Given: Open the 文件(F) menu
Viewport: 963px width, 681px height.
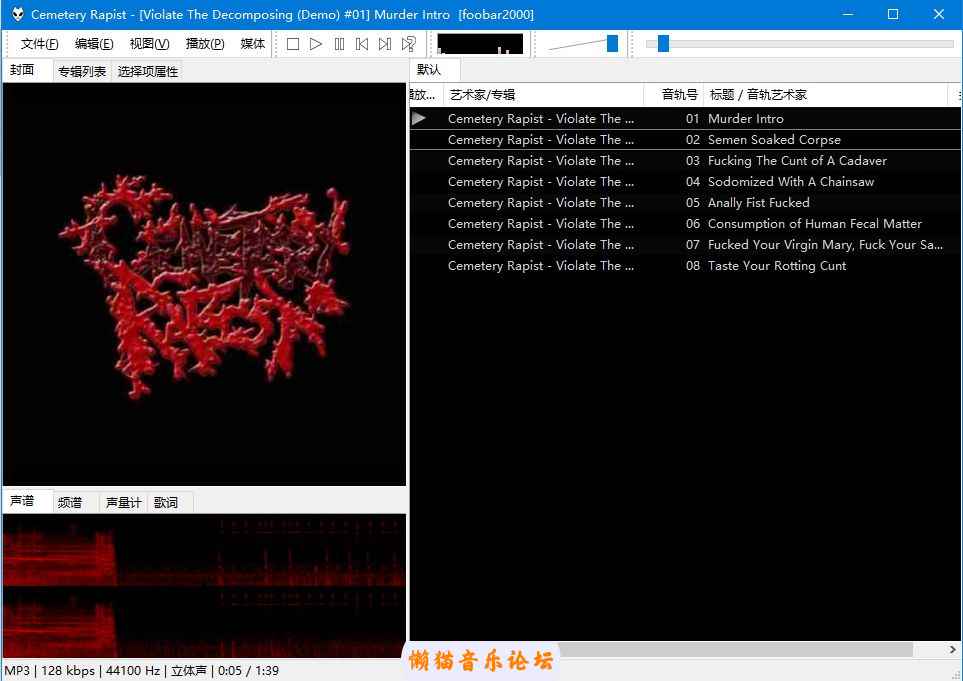Looking at the screenshot, I should tap(39, 44).
